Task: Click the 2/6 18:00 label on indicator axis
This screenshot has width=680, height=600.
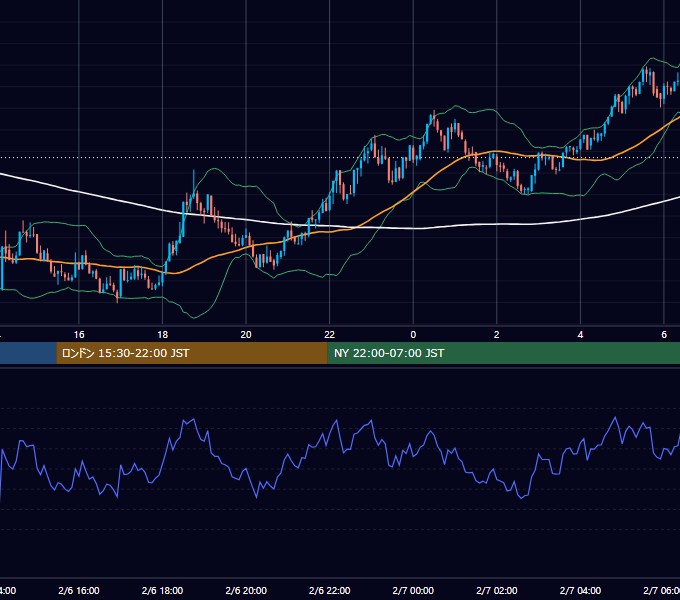Action: point(162,591)
